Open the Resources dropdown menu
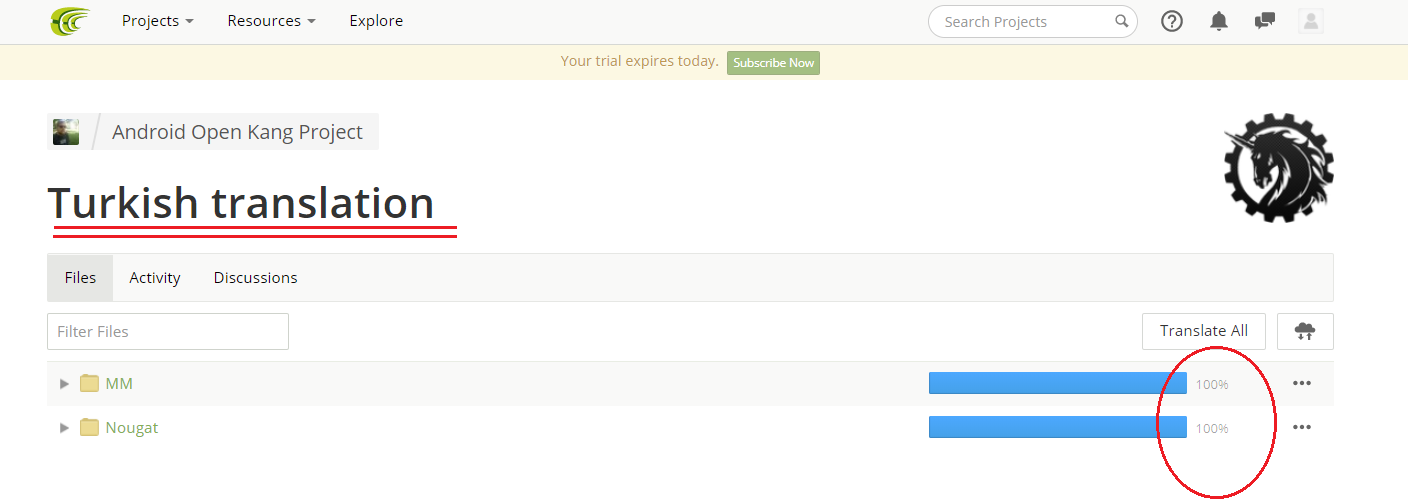The width and height of the screenshot is (1408, 504). (x=271, y=21)
